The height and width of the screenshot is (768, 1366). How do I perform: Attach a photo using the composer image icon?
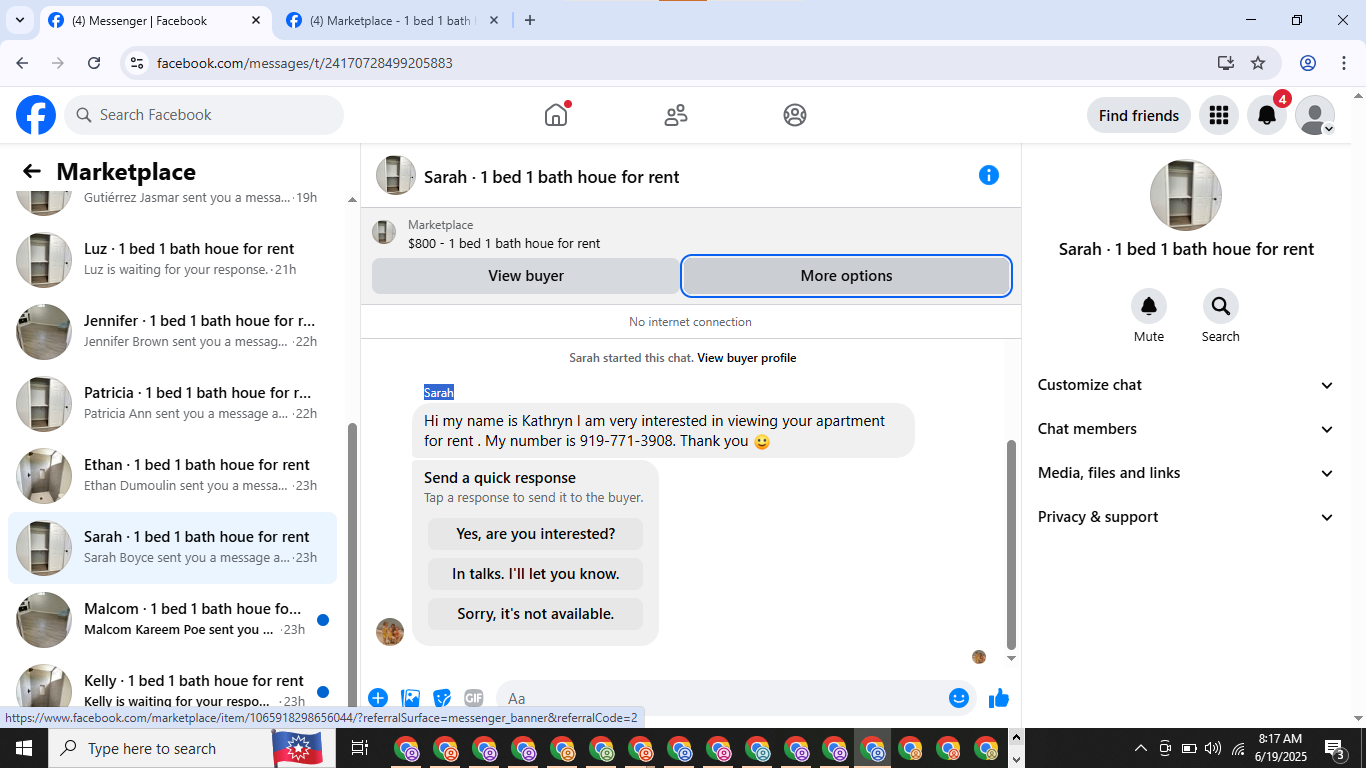[410, 698]
